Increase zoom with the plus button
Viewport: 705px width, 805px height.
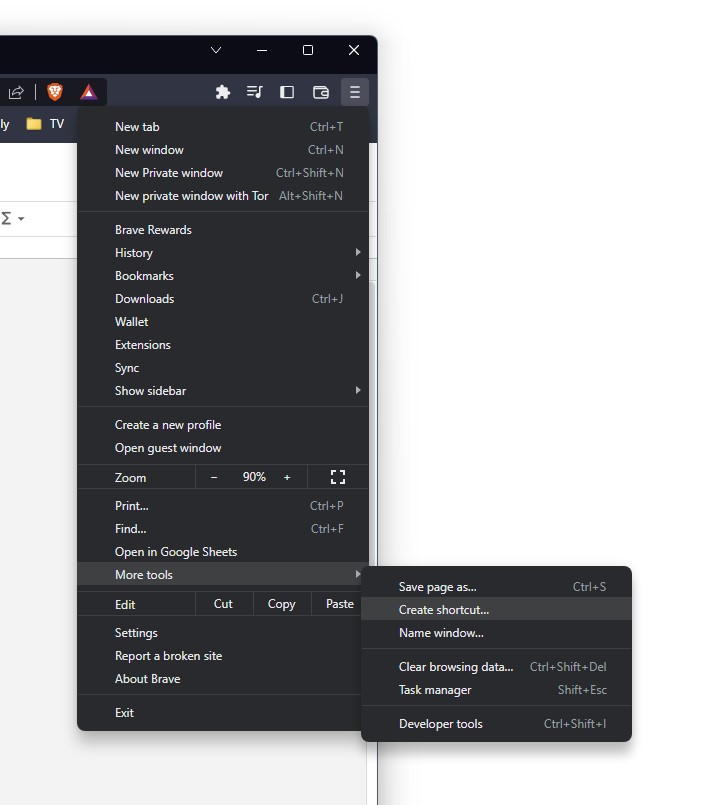click(287, 477)
